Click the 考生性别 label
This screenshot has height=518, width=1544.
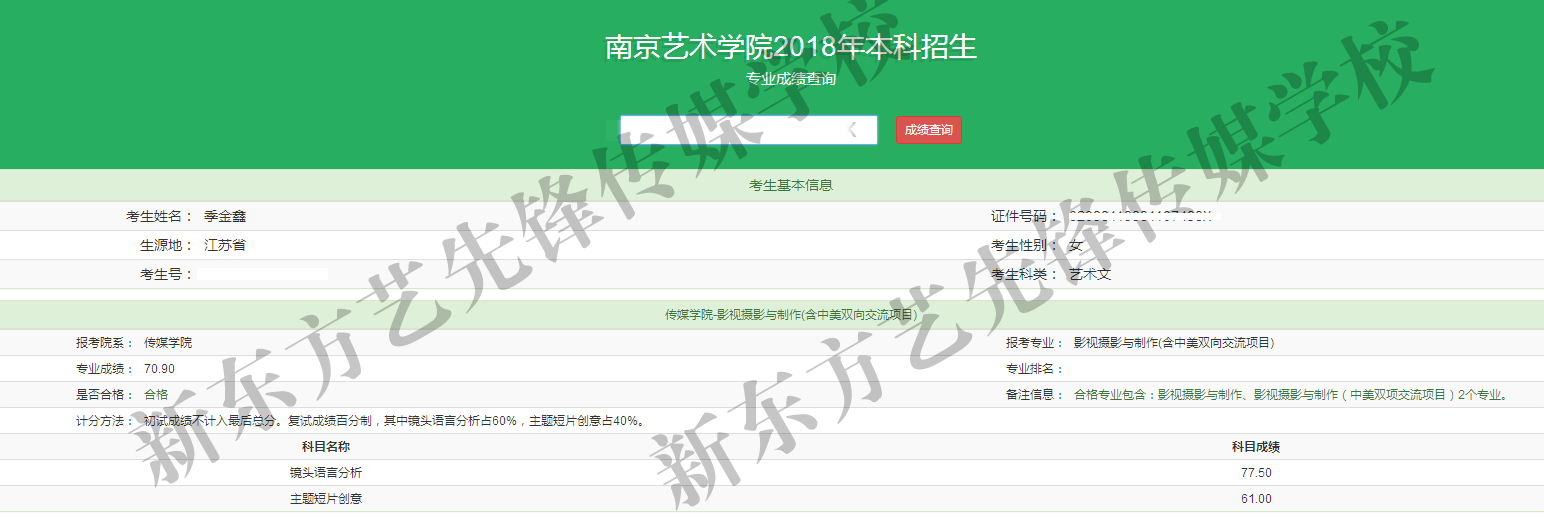pyautogui.click(x=1025, y=245)
